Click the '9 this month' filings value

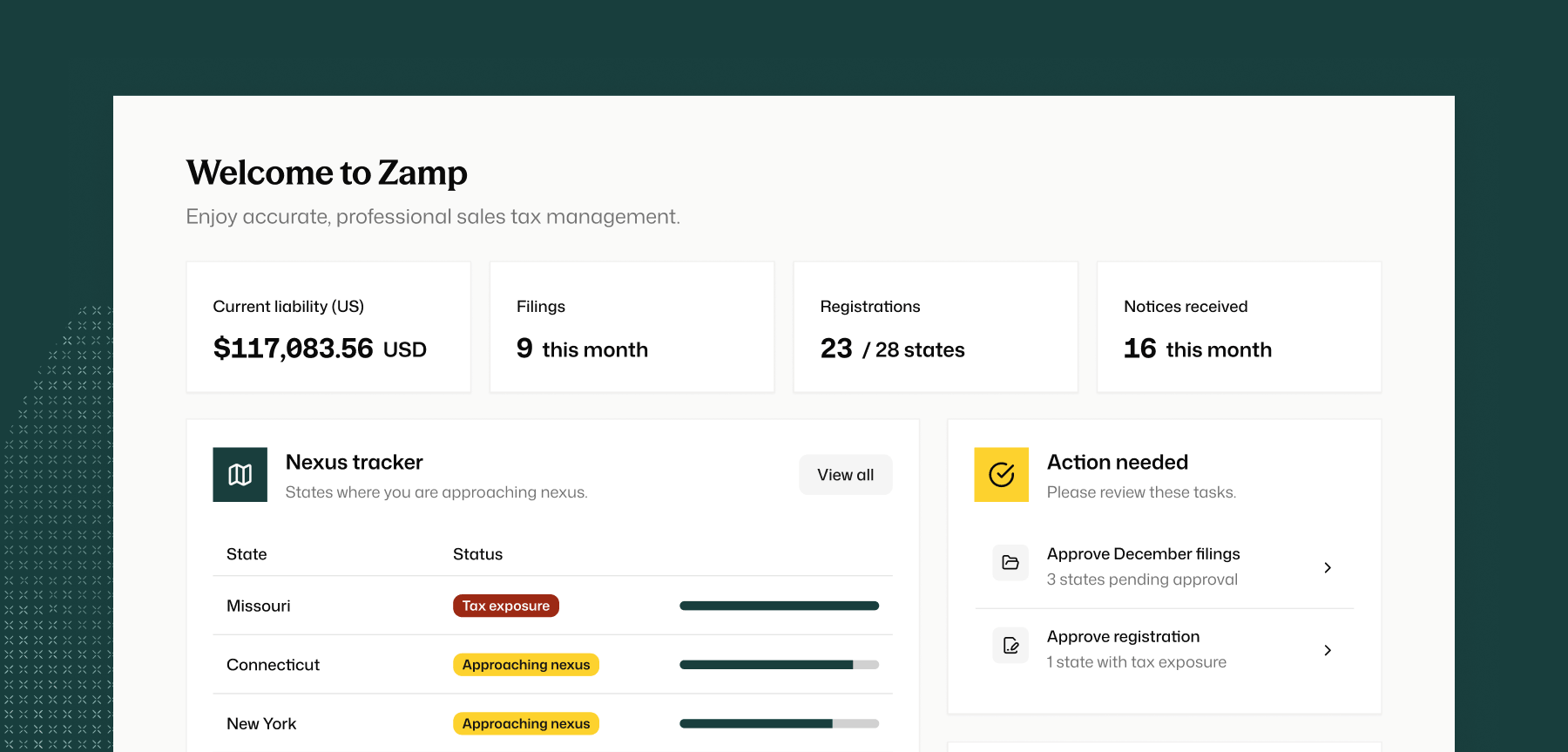[583, 349]
